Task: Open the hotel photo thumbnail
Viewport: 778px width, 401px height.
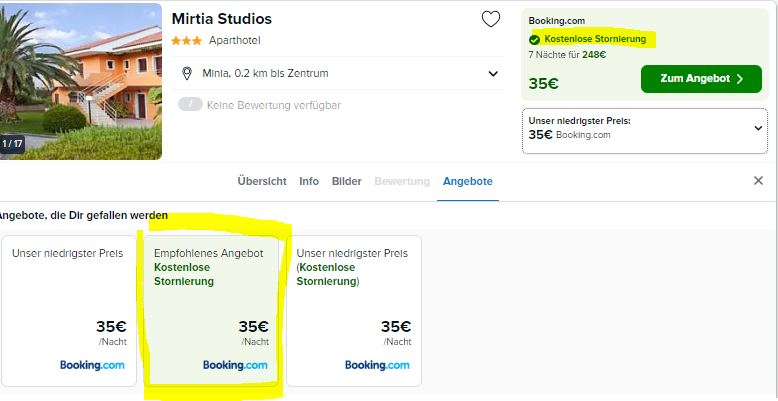Action: pos(81,81)
